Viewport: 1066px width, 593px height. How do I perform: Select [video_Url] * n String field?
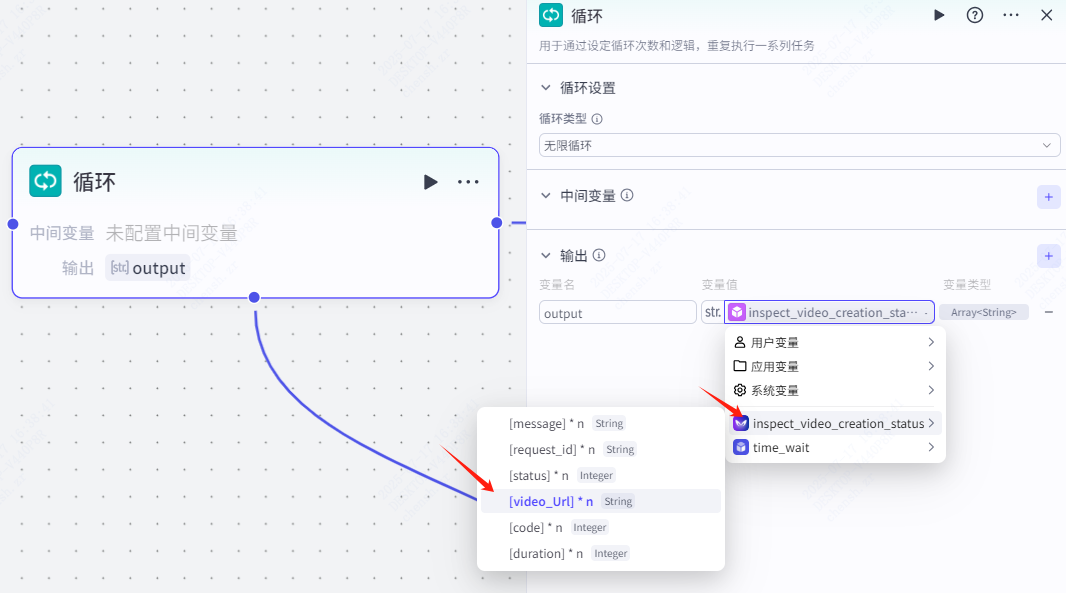click(601, 501)
